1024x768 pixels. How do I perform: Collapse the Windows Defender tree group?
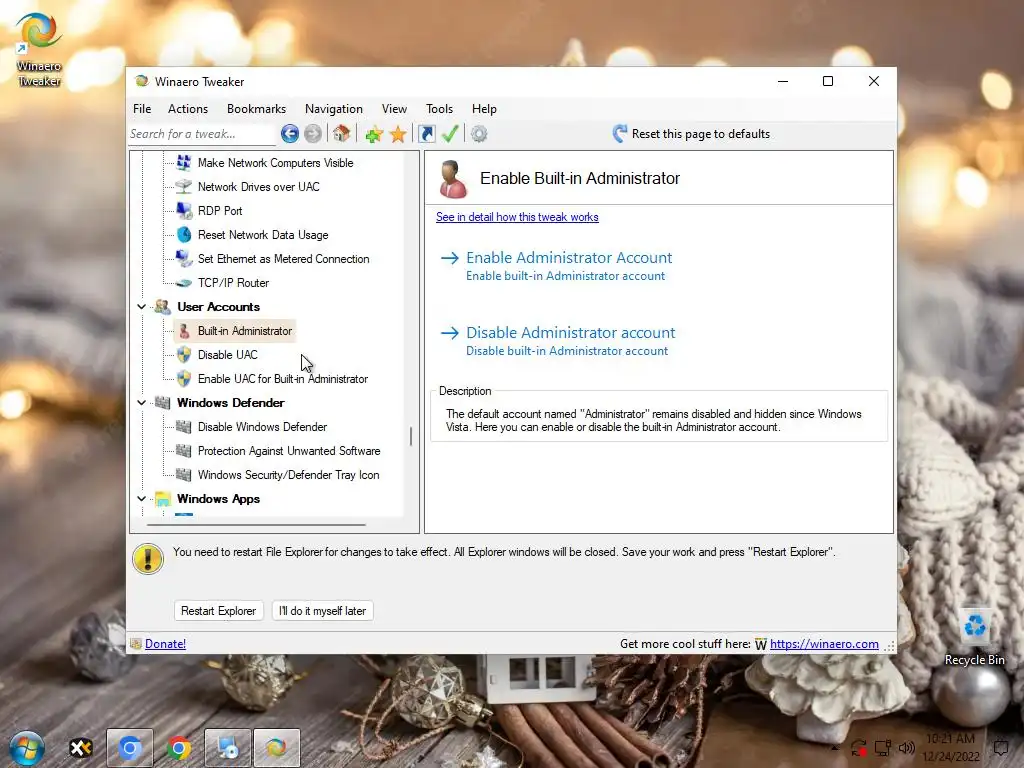(142, 402)
